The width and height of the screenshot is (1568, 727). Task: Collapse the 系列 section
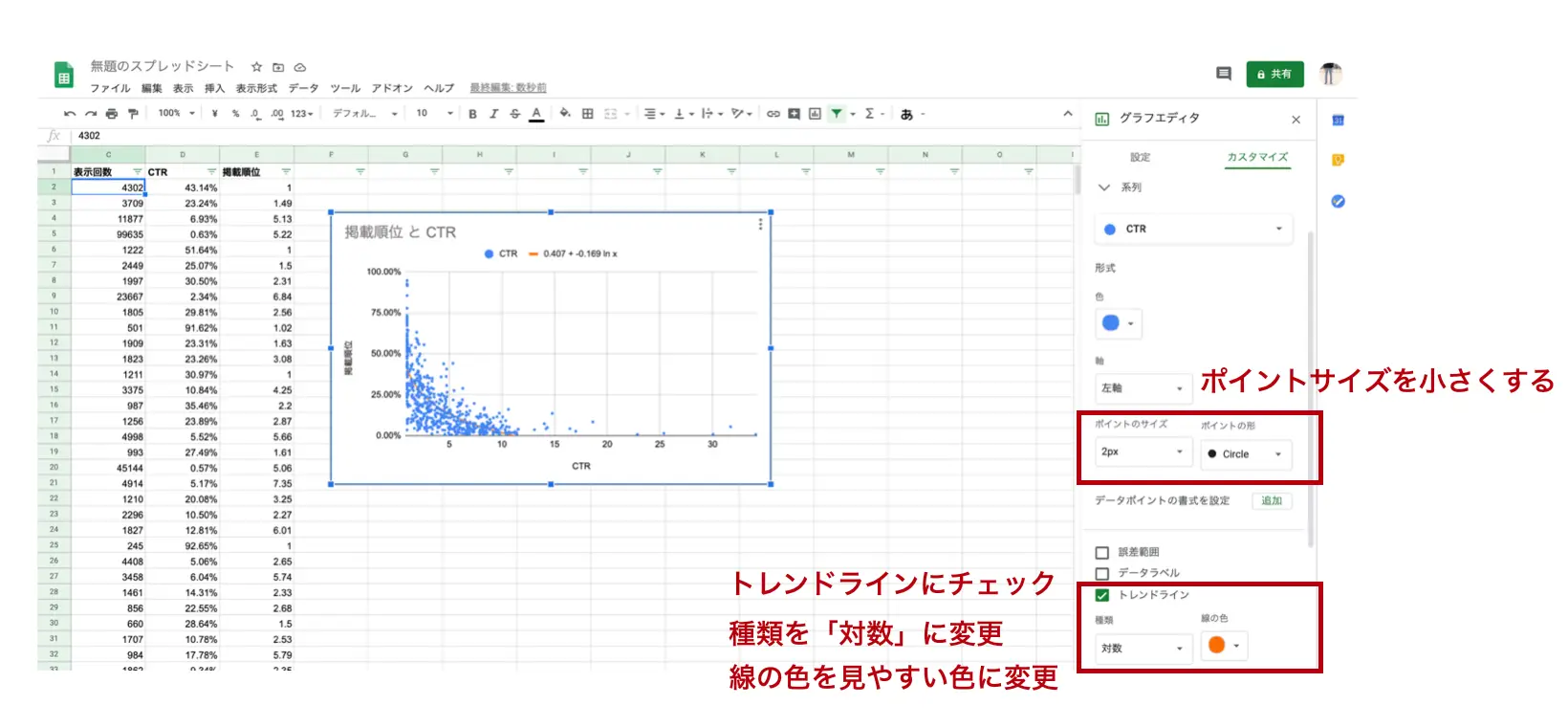pyautogui.click(x=1104, y=187)
